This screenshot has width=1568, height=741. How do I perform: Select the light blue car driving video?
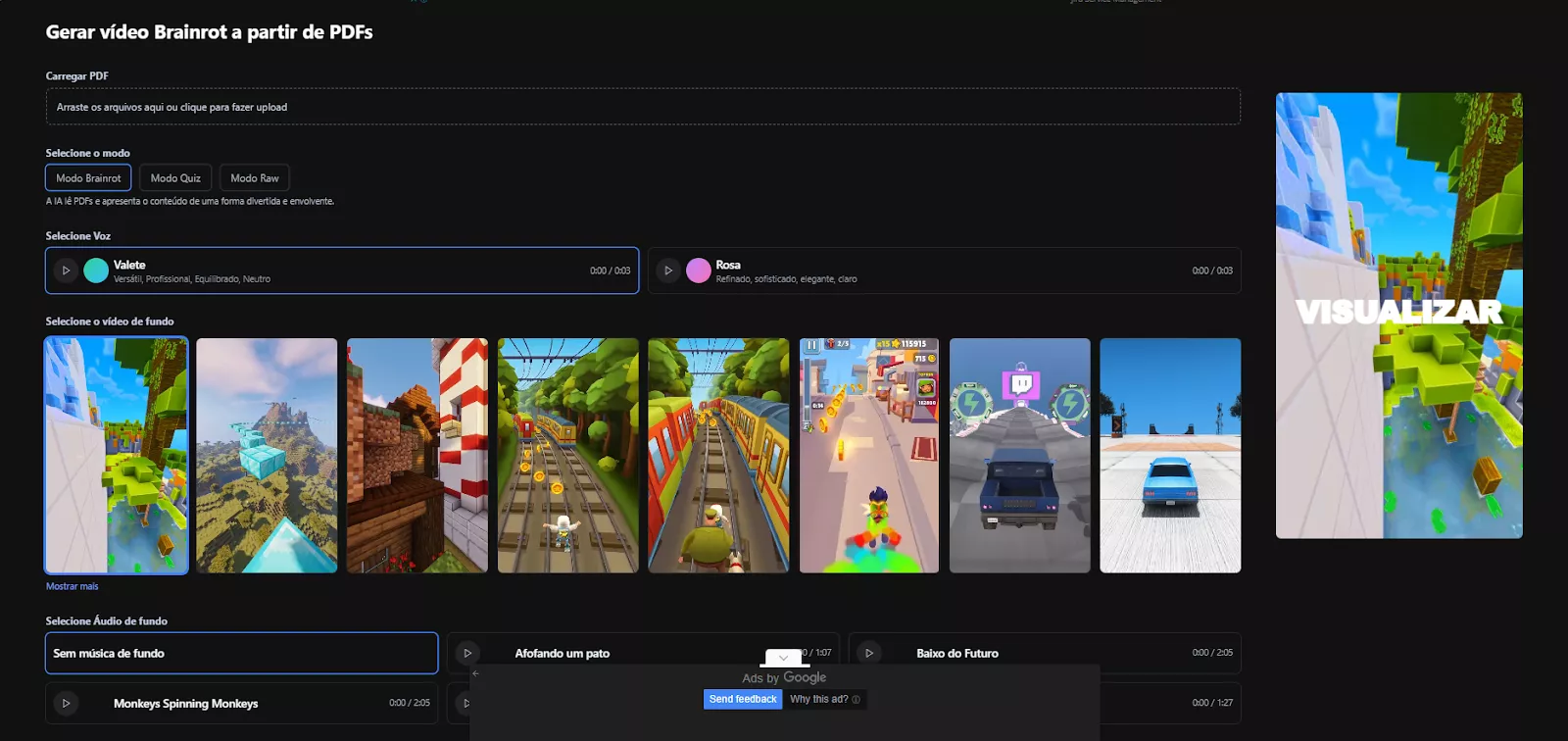tap(1170, 456)
